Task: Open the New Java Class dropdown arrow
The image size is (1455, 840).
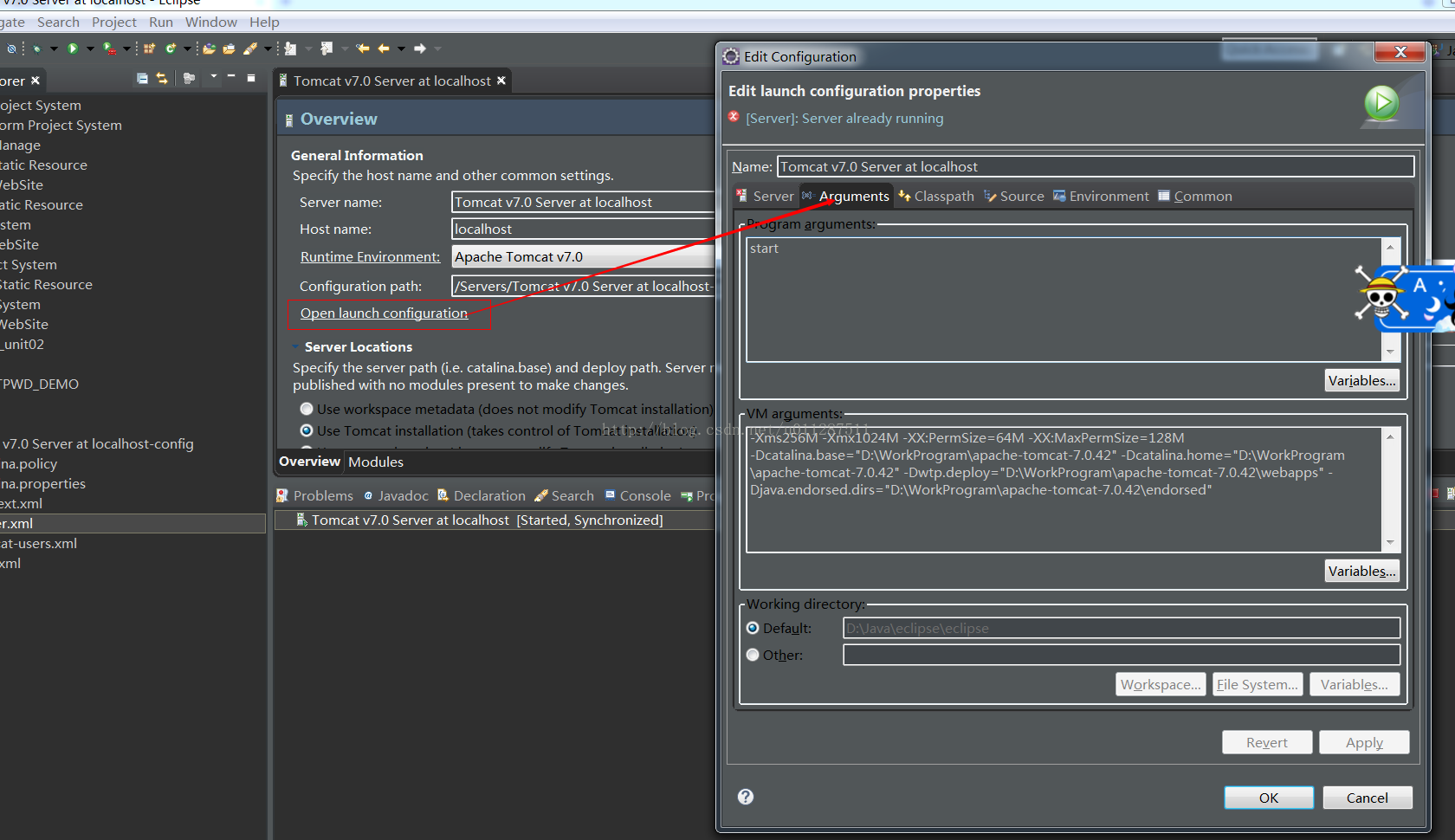Action: point(187,48)
